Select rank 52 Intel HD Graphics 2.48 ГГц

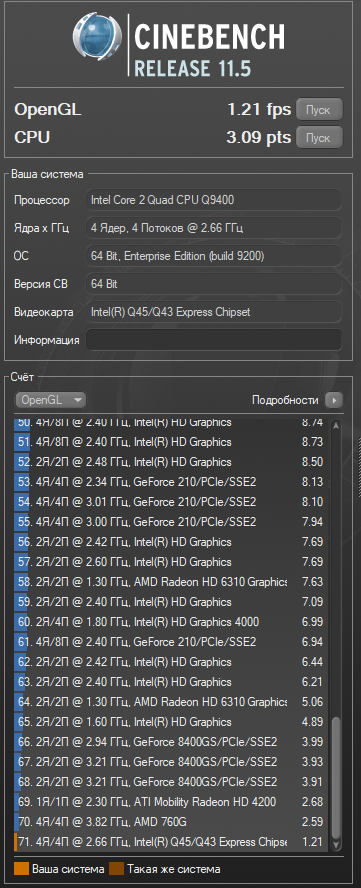click(171, 462)
